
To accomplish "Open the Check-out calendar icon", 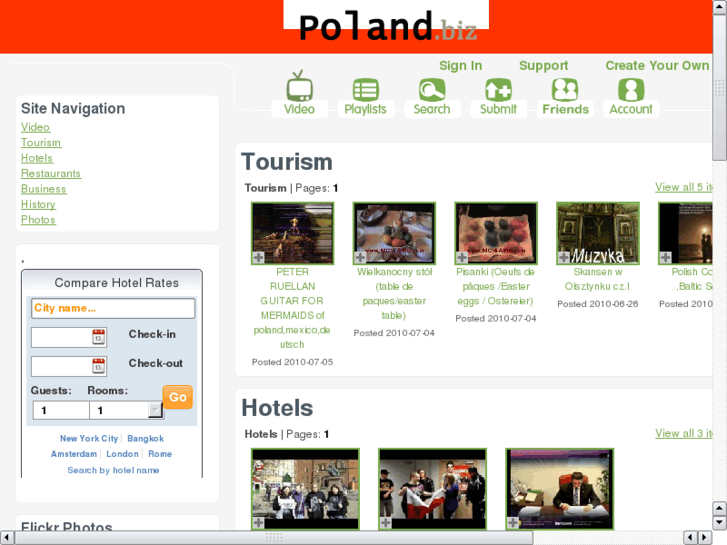I will coord(99,366).
